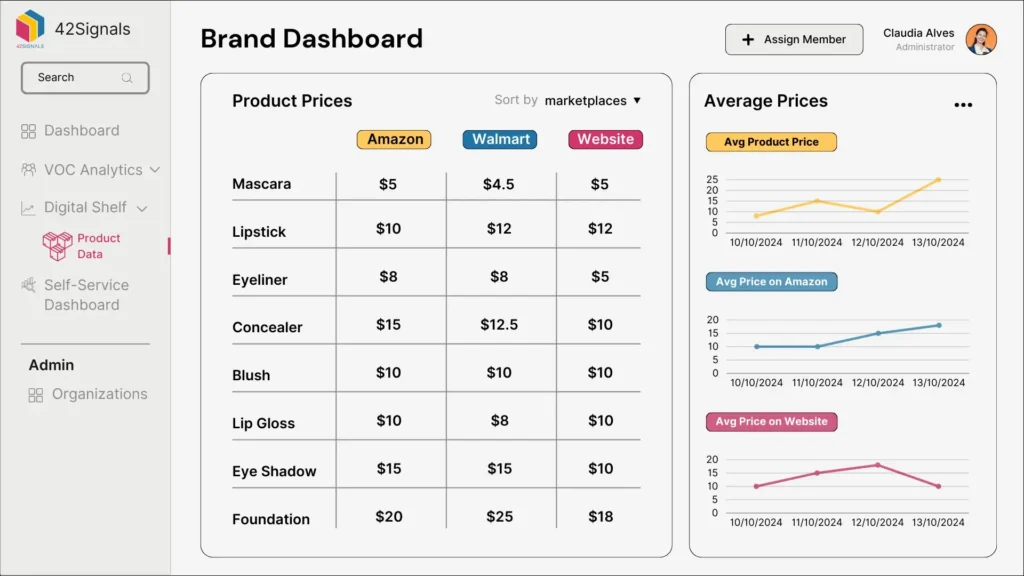Open the Average Prices three-dot menu

pos(963,104)
